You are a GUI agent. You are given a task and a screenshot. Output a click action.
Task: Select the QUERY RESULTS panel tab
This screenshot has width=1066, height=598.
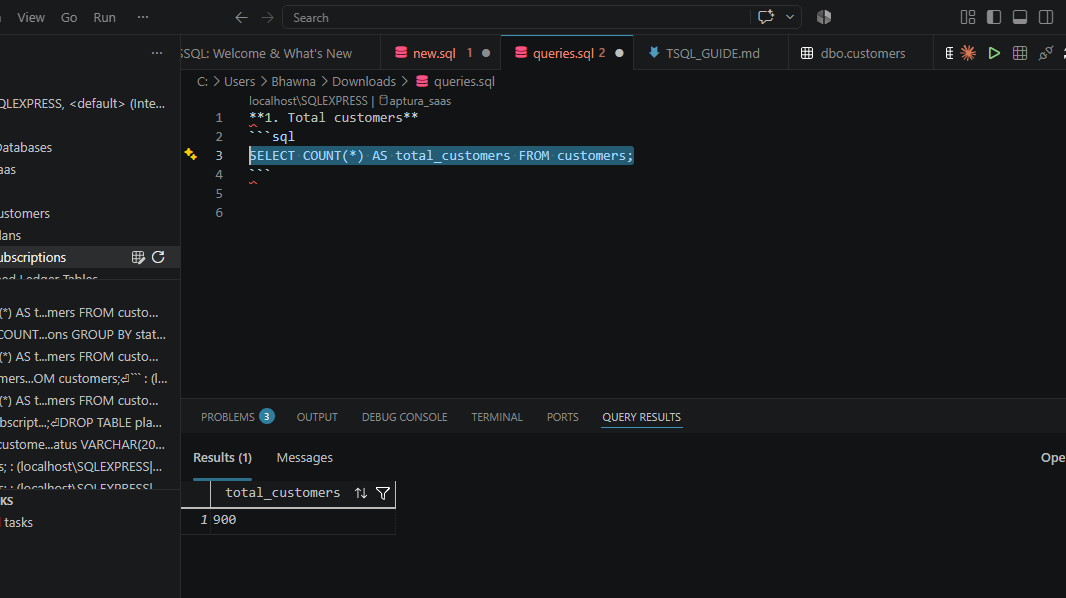641,417
